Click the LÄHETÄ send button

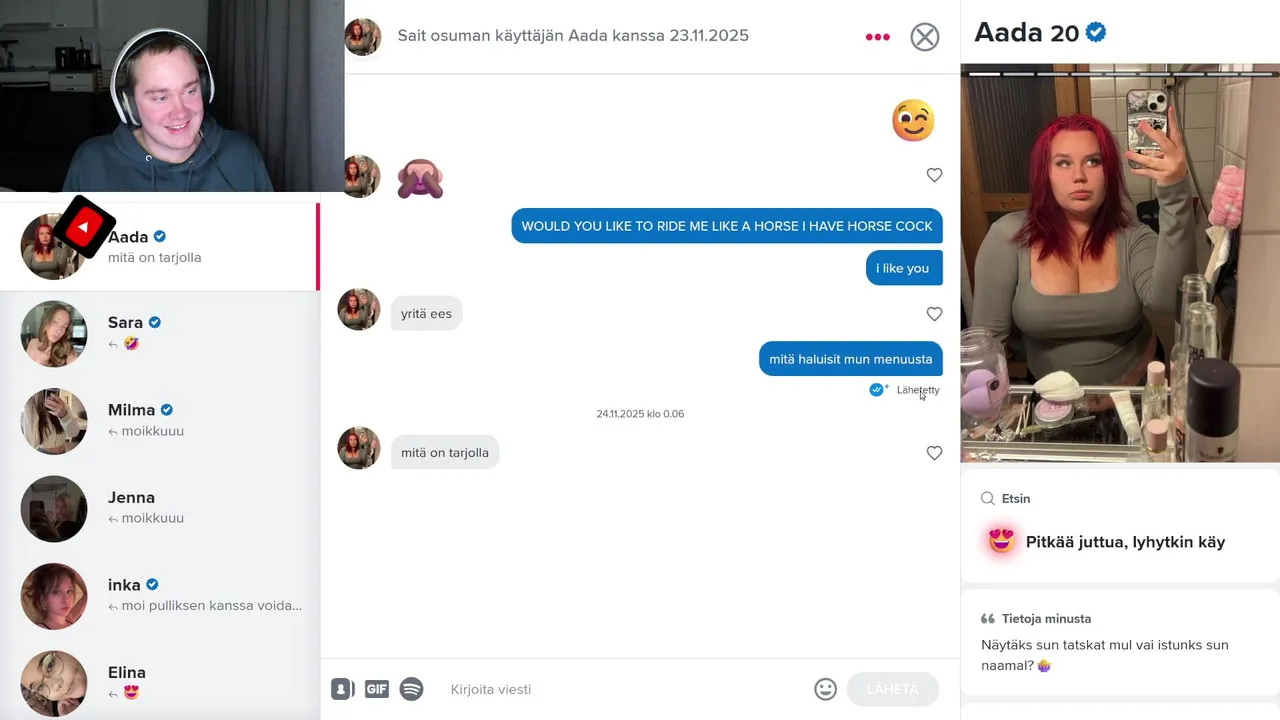pos(892,689)
